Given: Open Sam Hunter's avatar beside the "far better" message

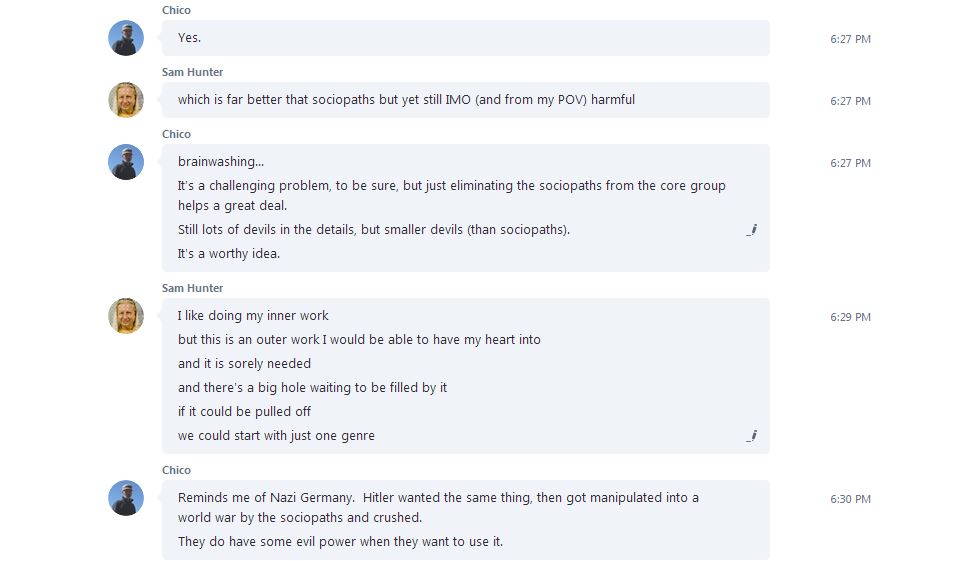Looking at the screenshot, I should 126,100.
